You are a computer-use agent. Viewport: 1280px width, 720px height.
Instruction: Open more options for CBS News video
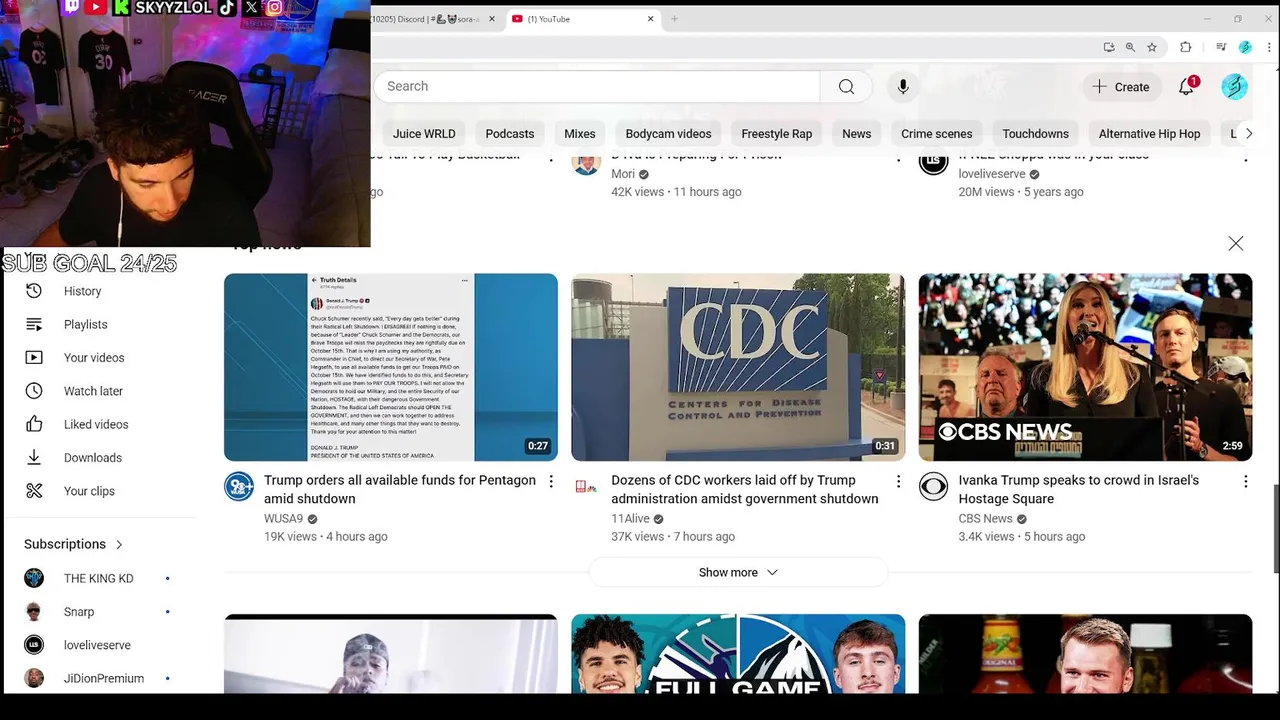[1245, 482]
